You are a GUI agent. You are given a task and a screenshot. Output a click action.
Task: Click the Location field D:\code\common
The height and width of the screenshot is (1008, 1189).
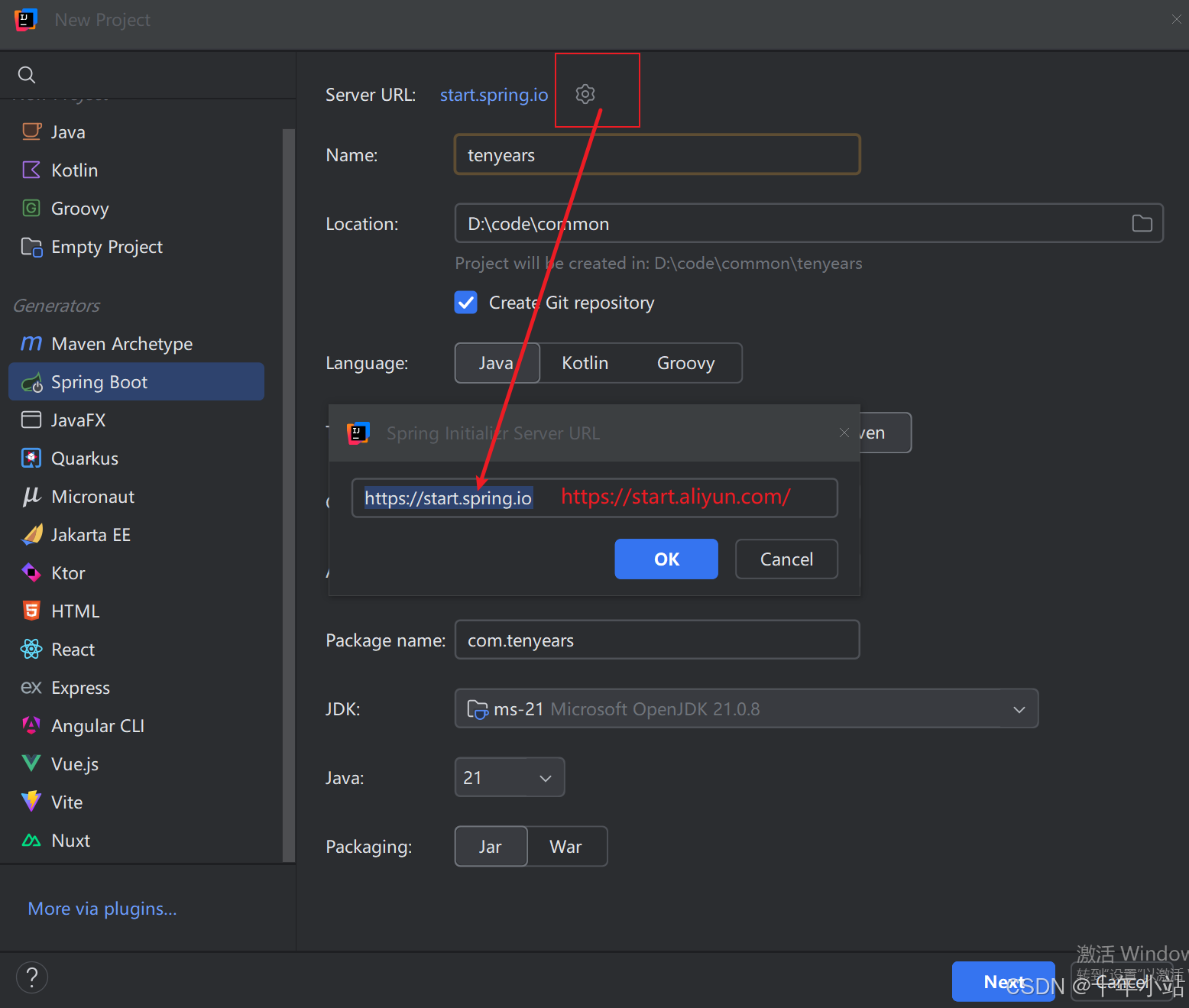tap(809, 223)
